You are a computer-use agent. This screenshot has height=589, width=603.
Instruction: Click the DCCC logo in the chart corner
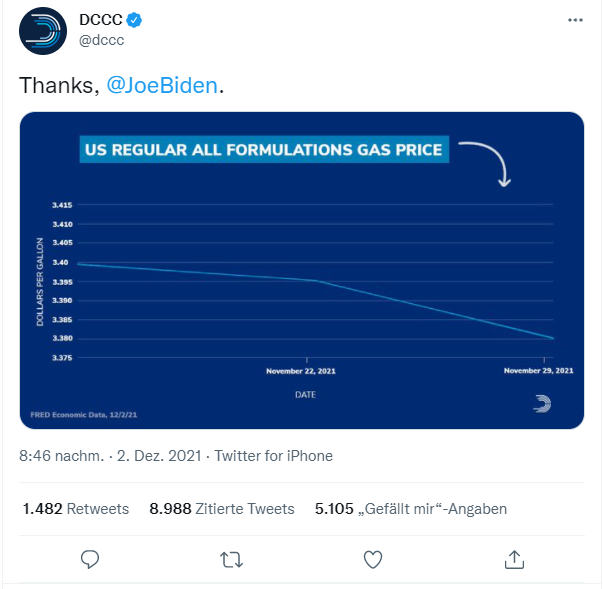click(543, 403)
